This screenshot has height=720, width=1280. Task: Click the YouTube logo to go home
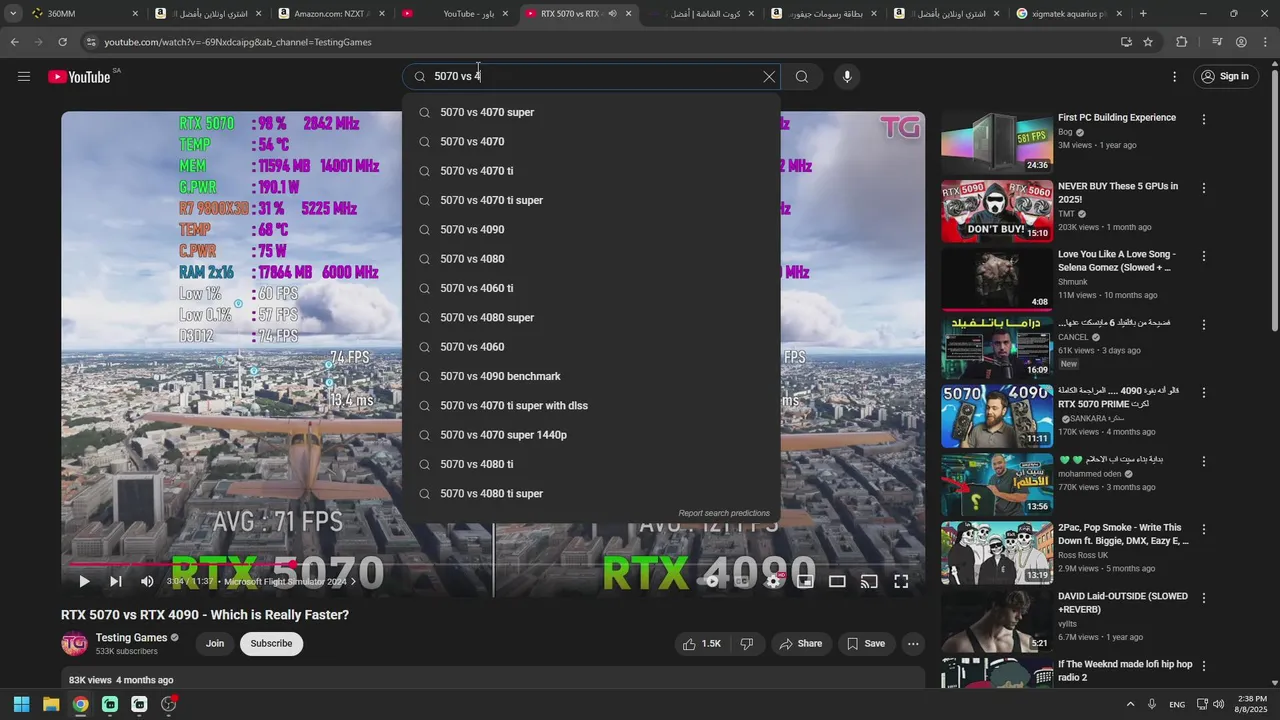click(x=79, y=77)
